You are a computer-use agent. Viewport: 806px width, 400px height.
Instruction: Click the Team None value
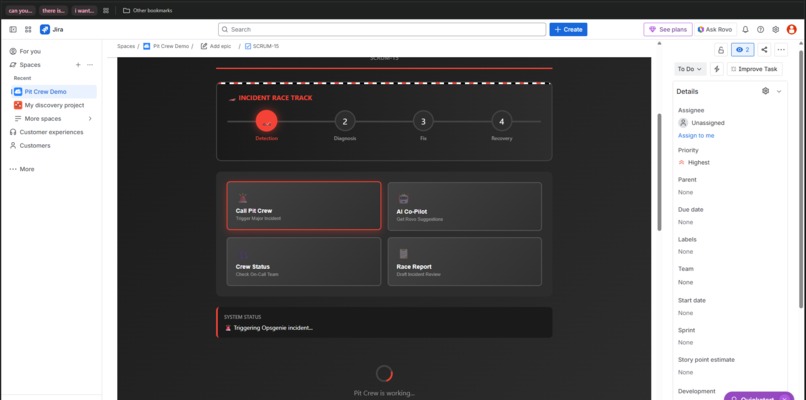point(685,282)
